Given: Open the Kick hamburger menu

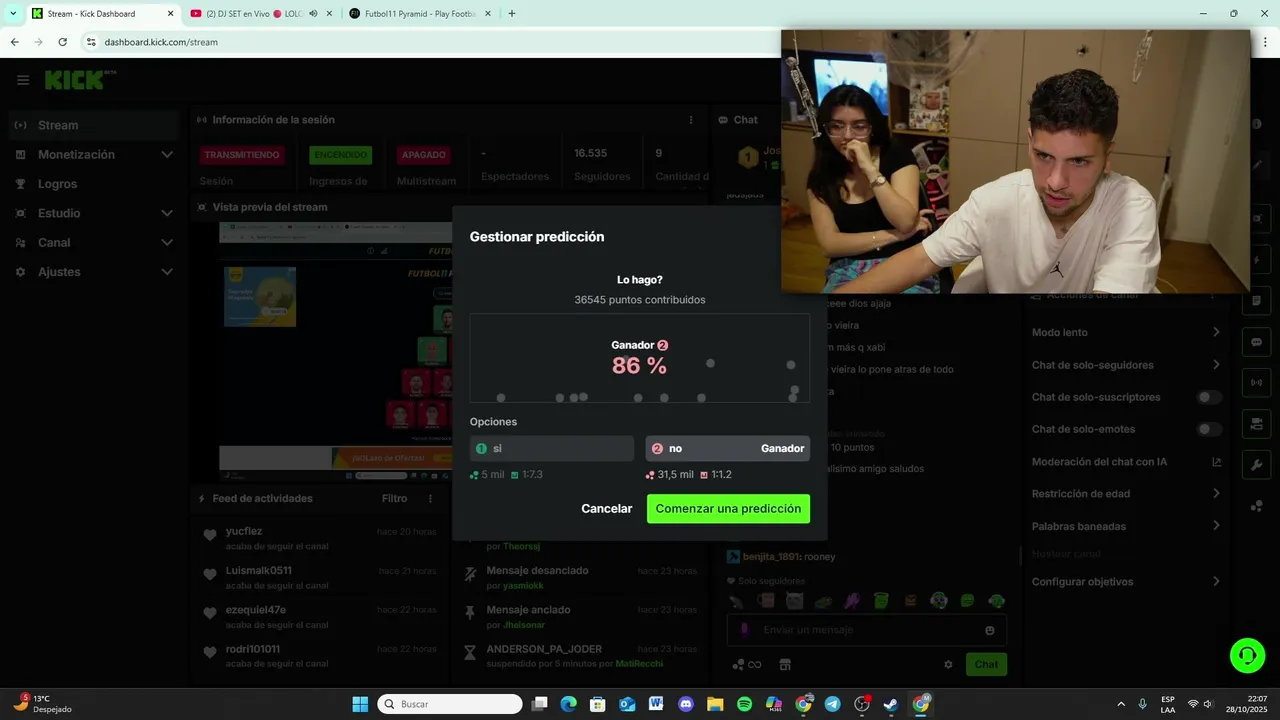Looking at the screenshot, I should pos(23,80).
